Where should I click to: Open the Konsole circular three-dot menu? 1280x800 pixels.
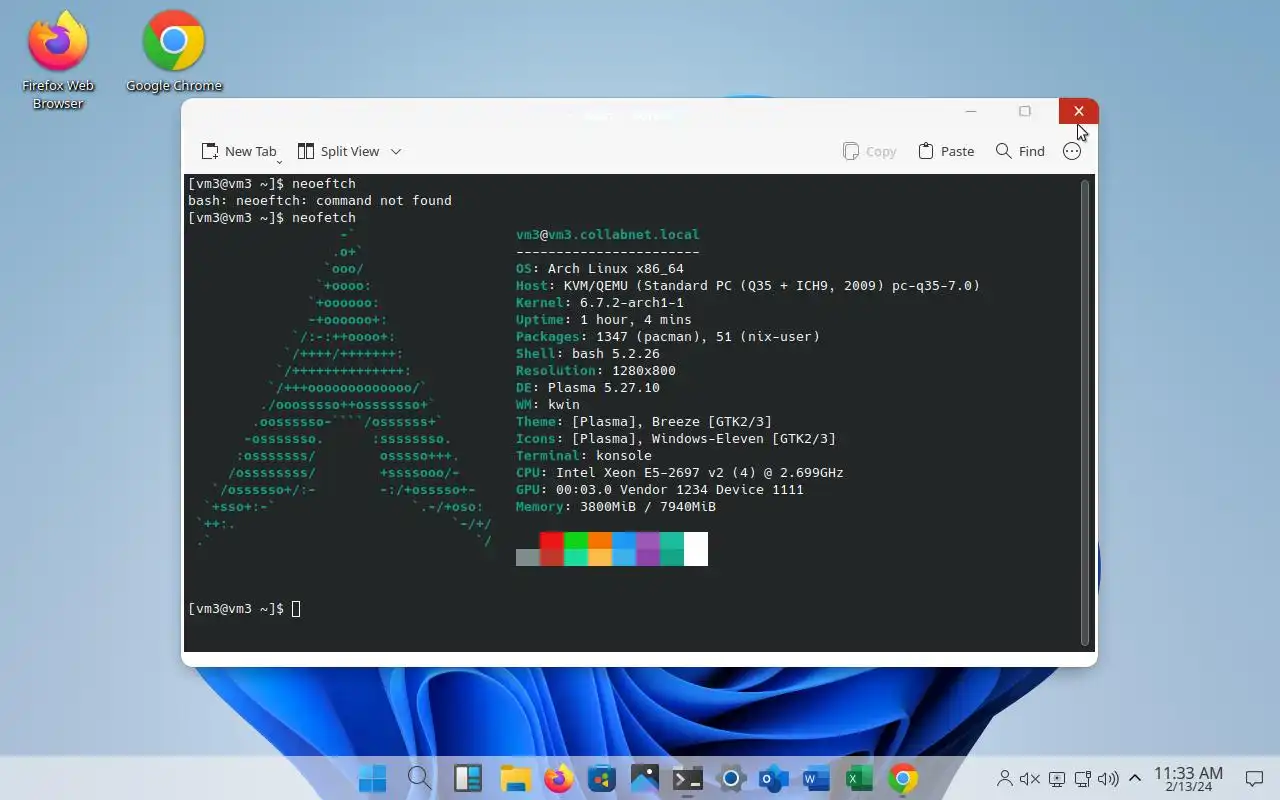pos(1072,151)
